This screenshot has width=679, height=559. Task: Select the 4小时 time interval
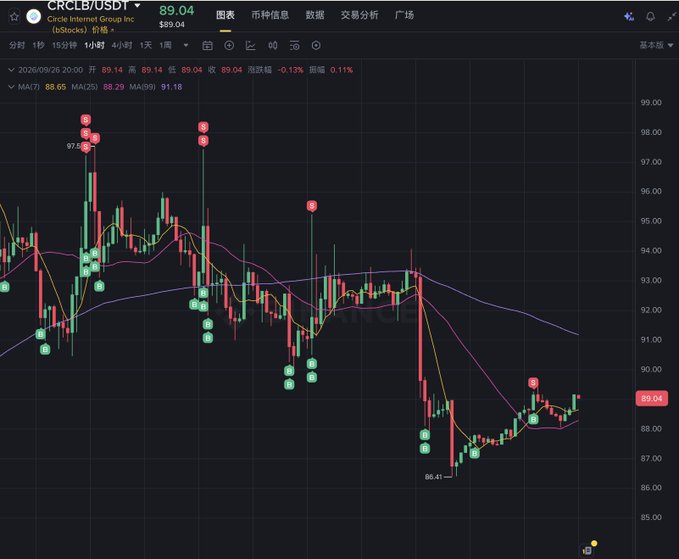click(x=122, y=45)
